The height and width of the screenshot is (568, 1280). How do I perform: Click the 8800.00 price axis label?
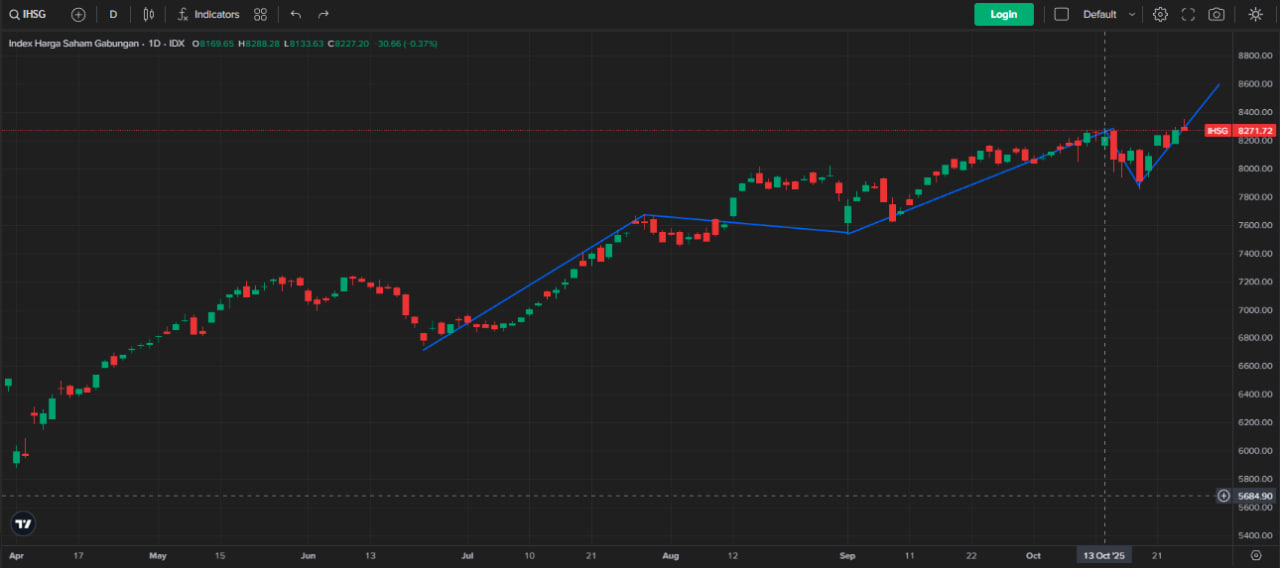coord(1254,56)
